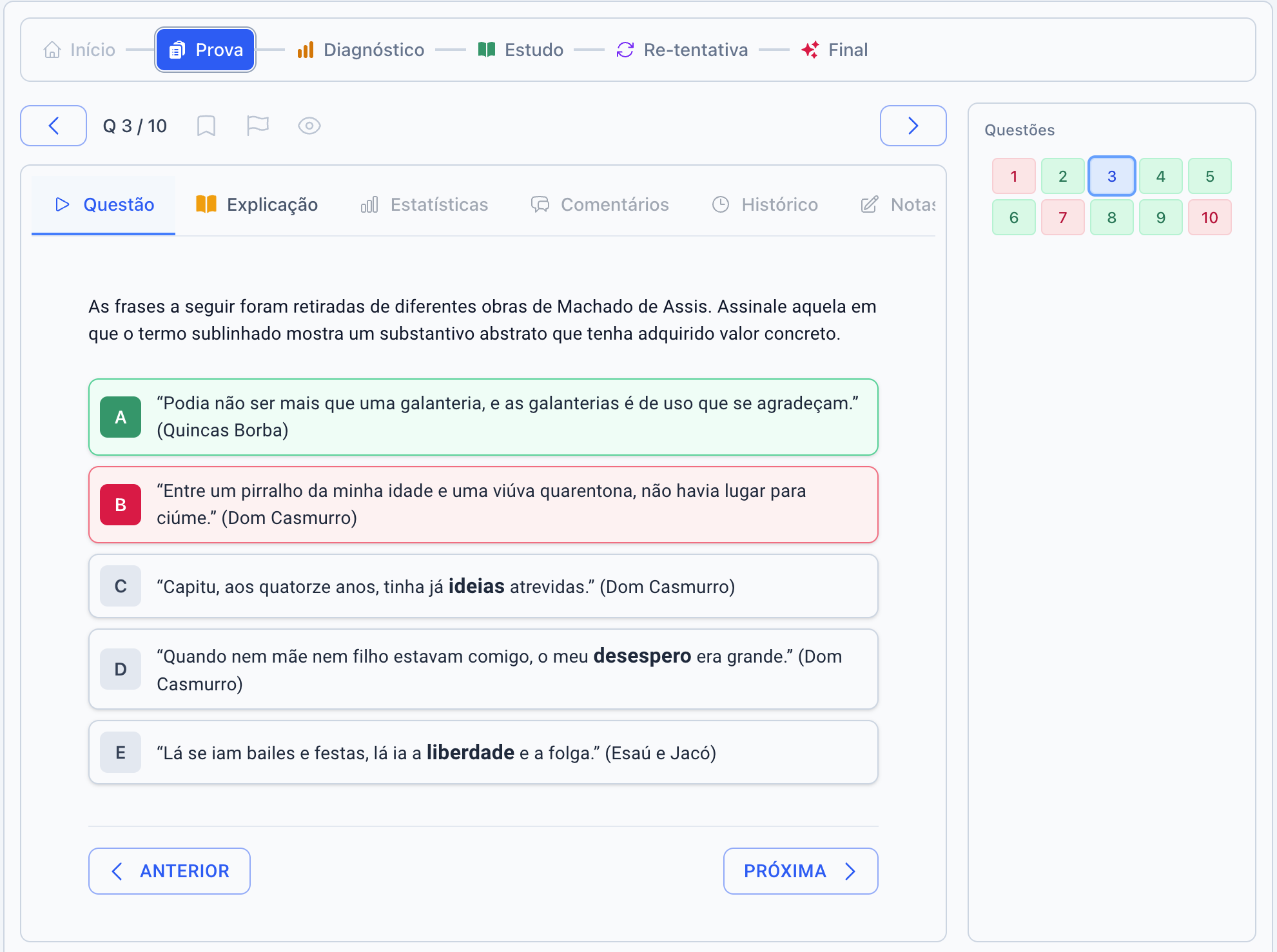This screenshot has width=1277, height=952.
Task: Select answer option C ideias
Action: coord(483,586)
